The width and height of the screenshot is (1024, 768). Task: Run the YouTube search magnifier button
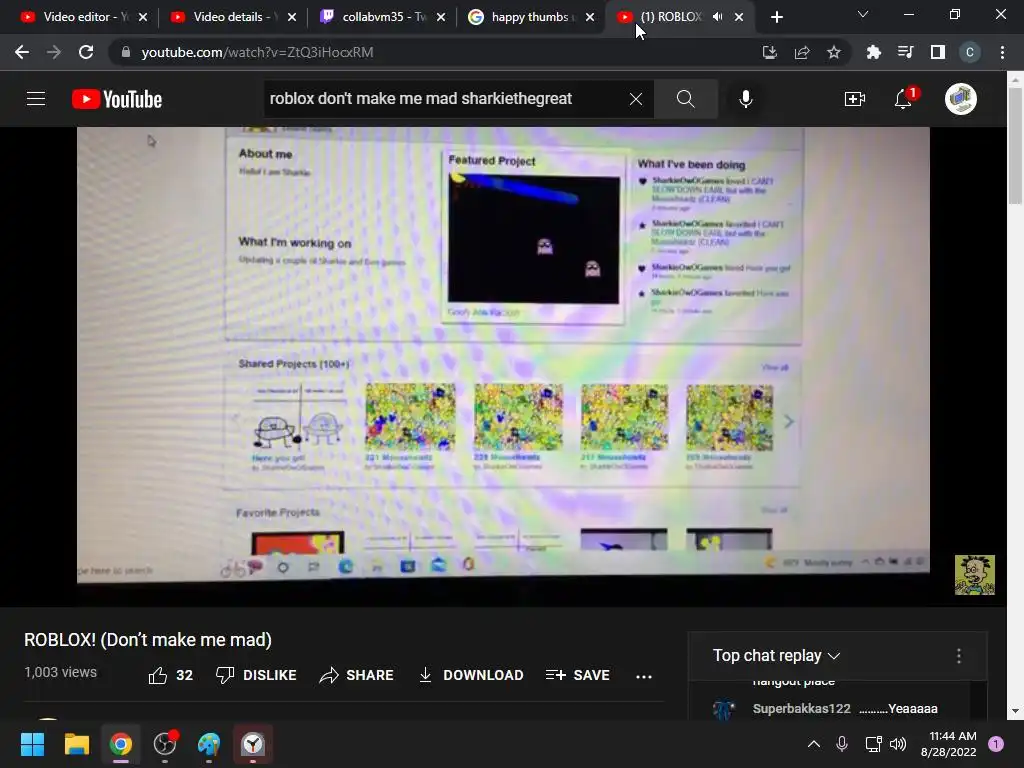click(x=685, y=99)
